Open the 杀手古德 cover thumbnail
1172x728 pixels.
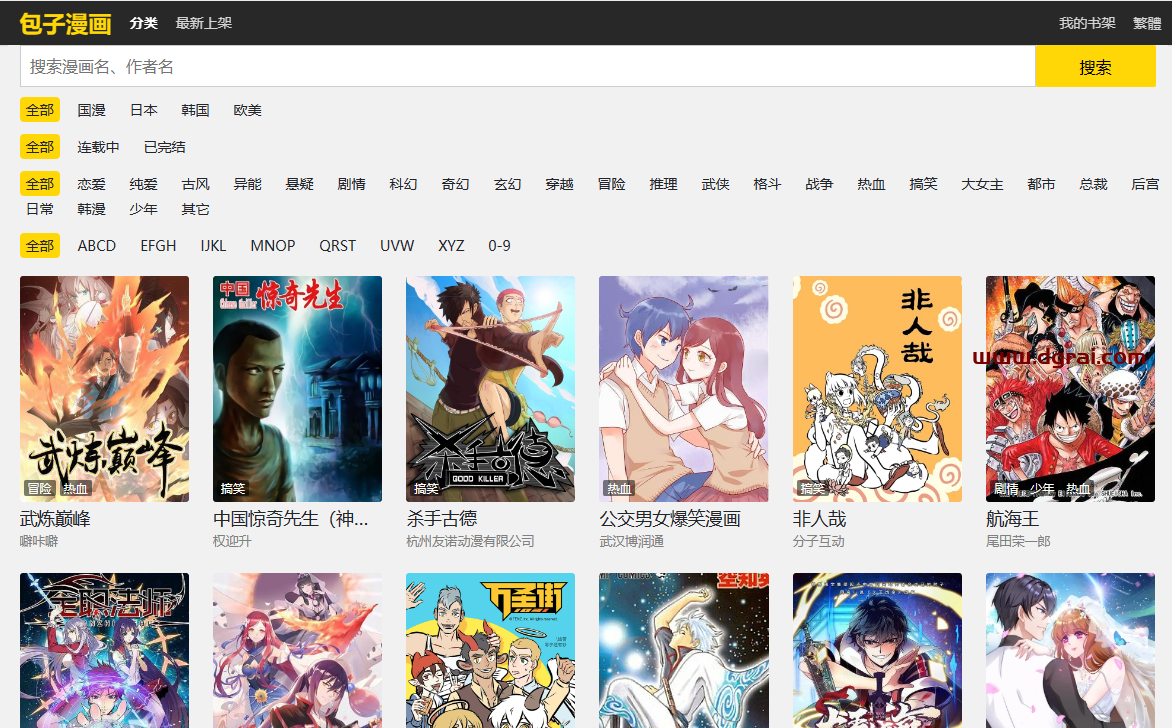coord(490,389)
